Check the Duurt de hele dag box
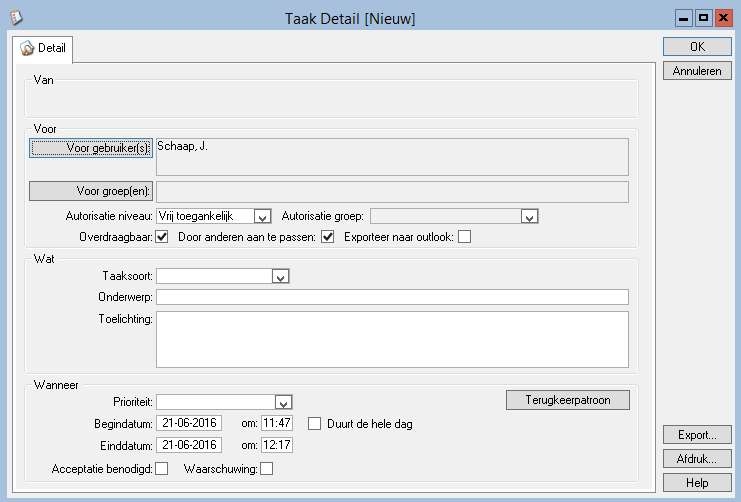Screen dimensions: 741x502 315,424
